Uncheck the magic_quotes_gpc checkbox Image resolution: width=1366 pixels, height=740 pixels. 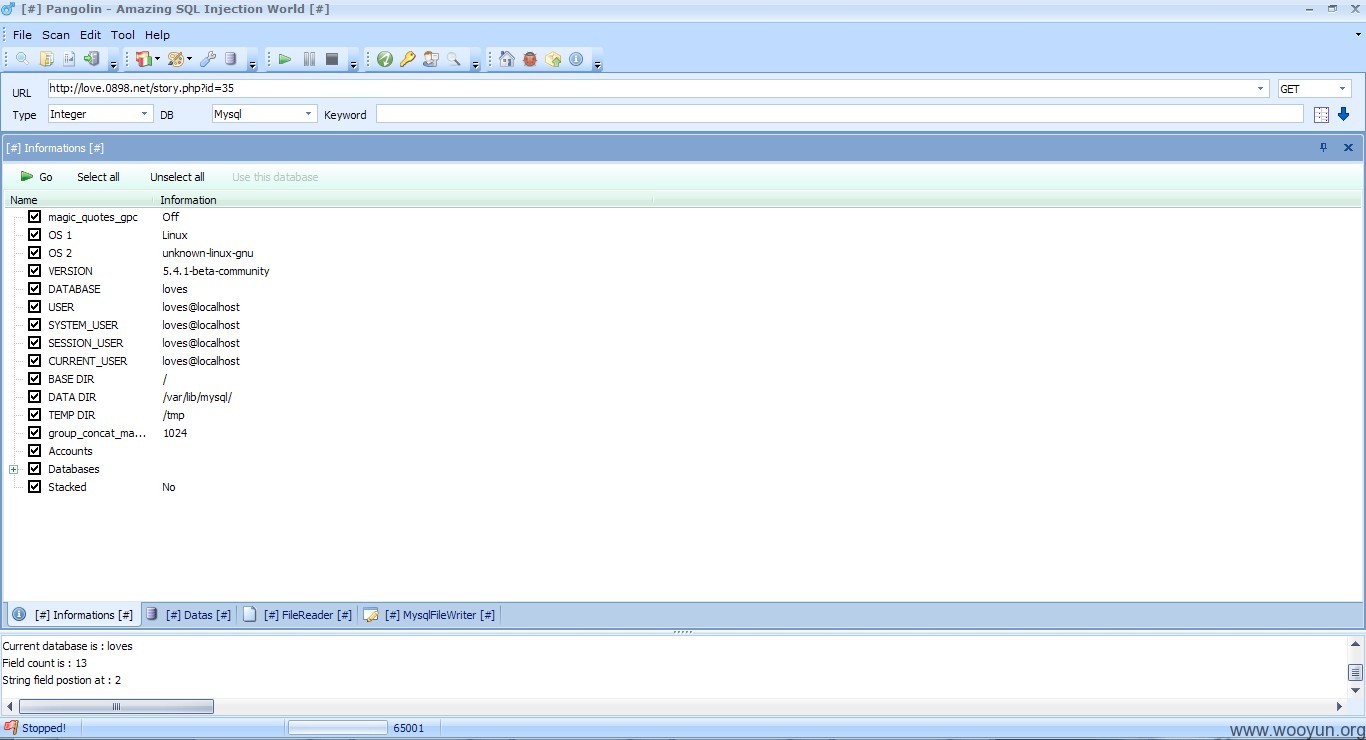pyautogui.click(x=35, y=217)
